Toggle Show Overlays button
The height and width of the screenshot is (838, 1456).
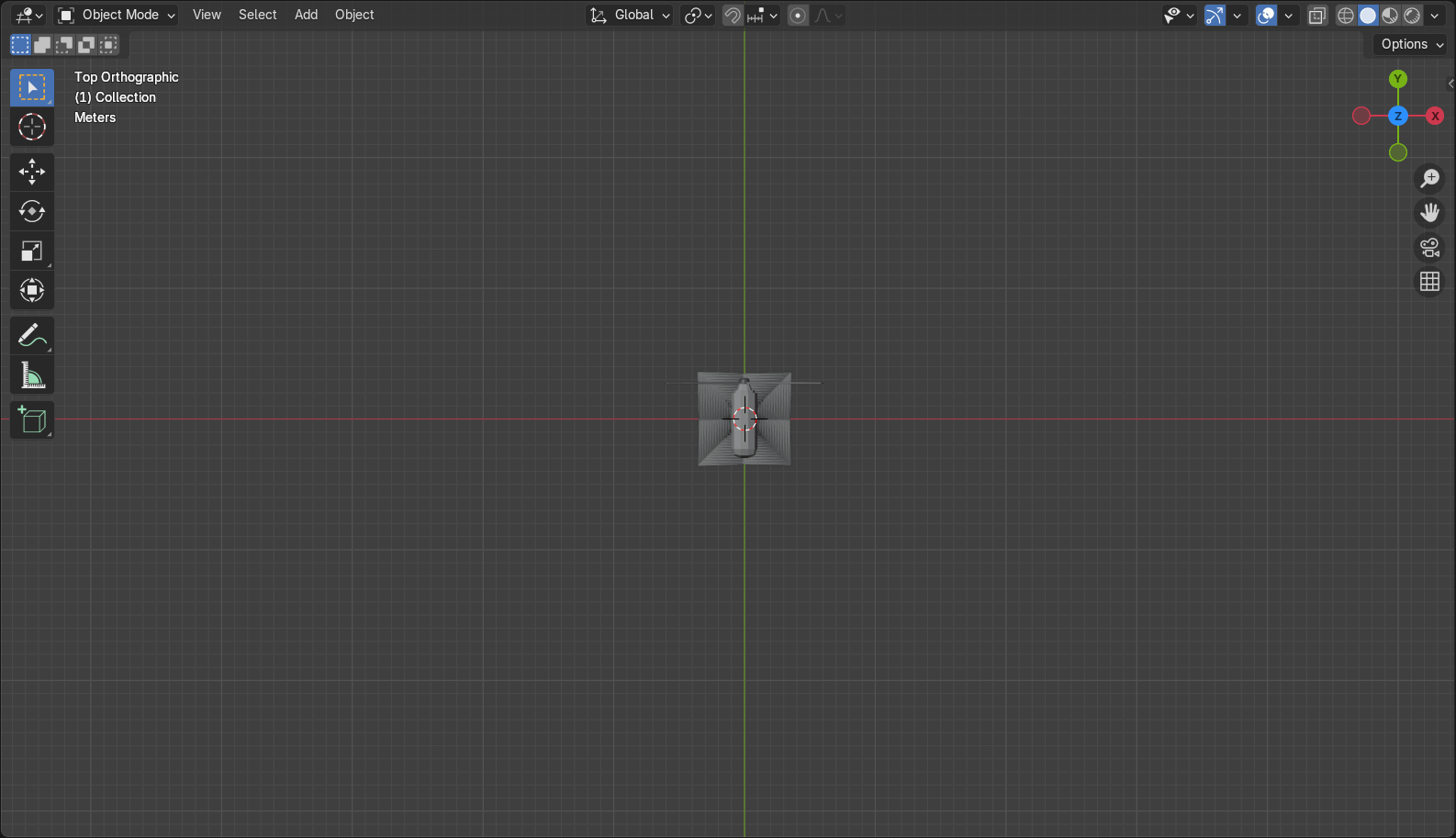[1266, 16]
